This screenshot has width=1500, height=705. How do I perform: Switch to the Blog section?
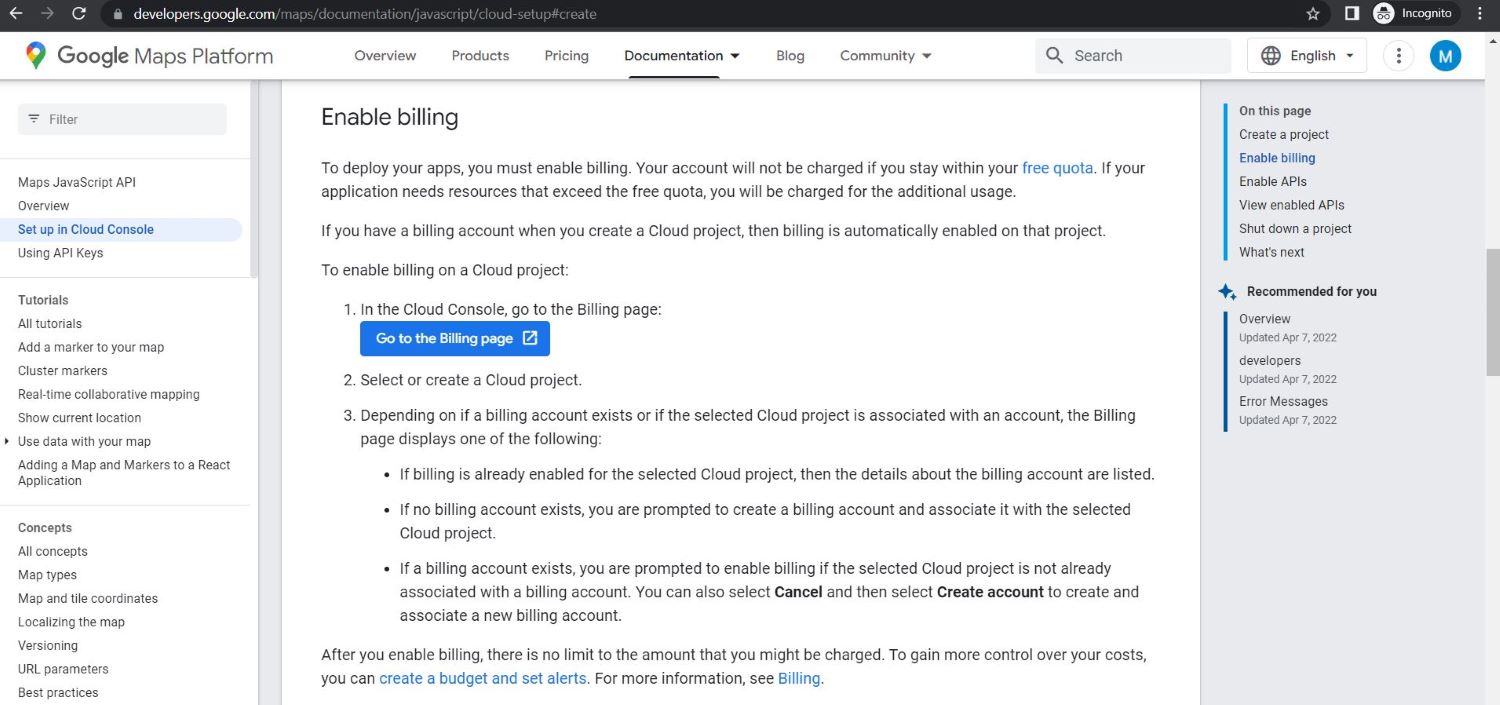point(790,56)
